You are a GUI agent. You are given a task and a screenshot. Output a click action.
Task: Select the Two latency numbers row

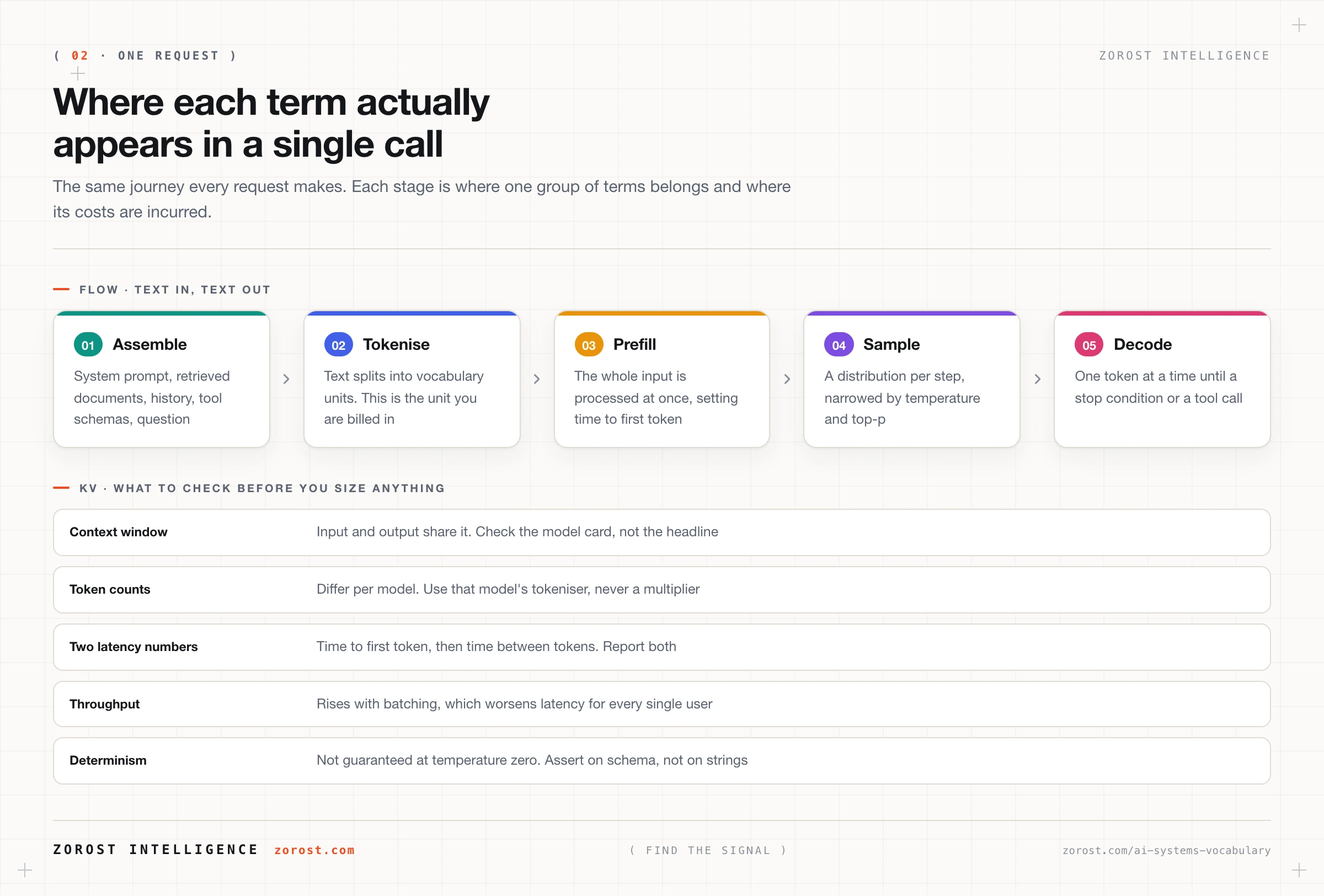click(x=661, y=647)
